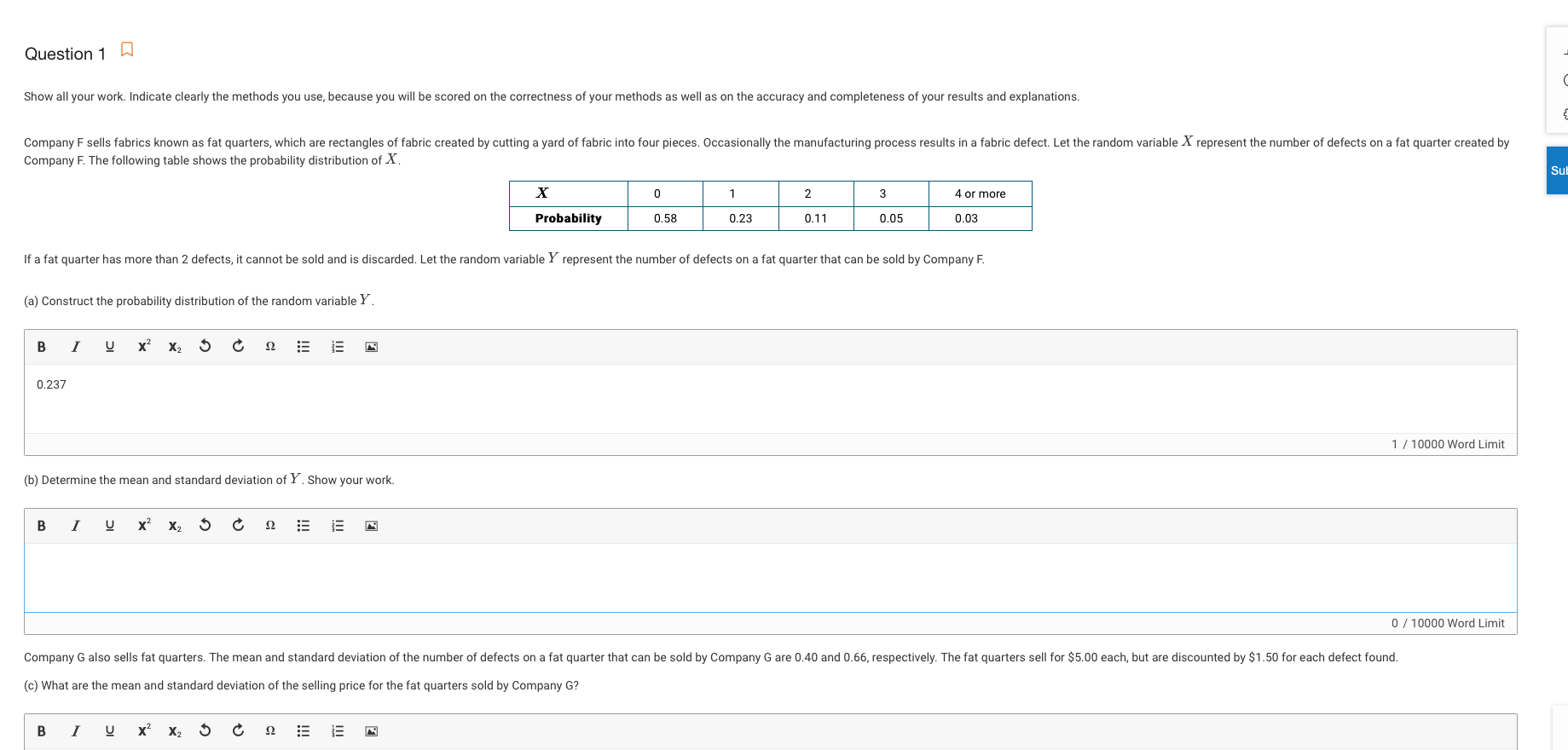Viewport: 1568px width, 750px height.
Task: Apply subscript in part (b) toolbar
Action: point(174,526)
